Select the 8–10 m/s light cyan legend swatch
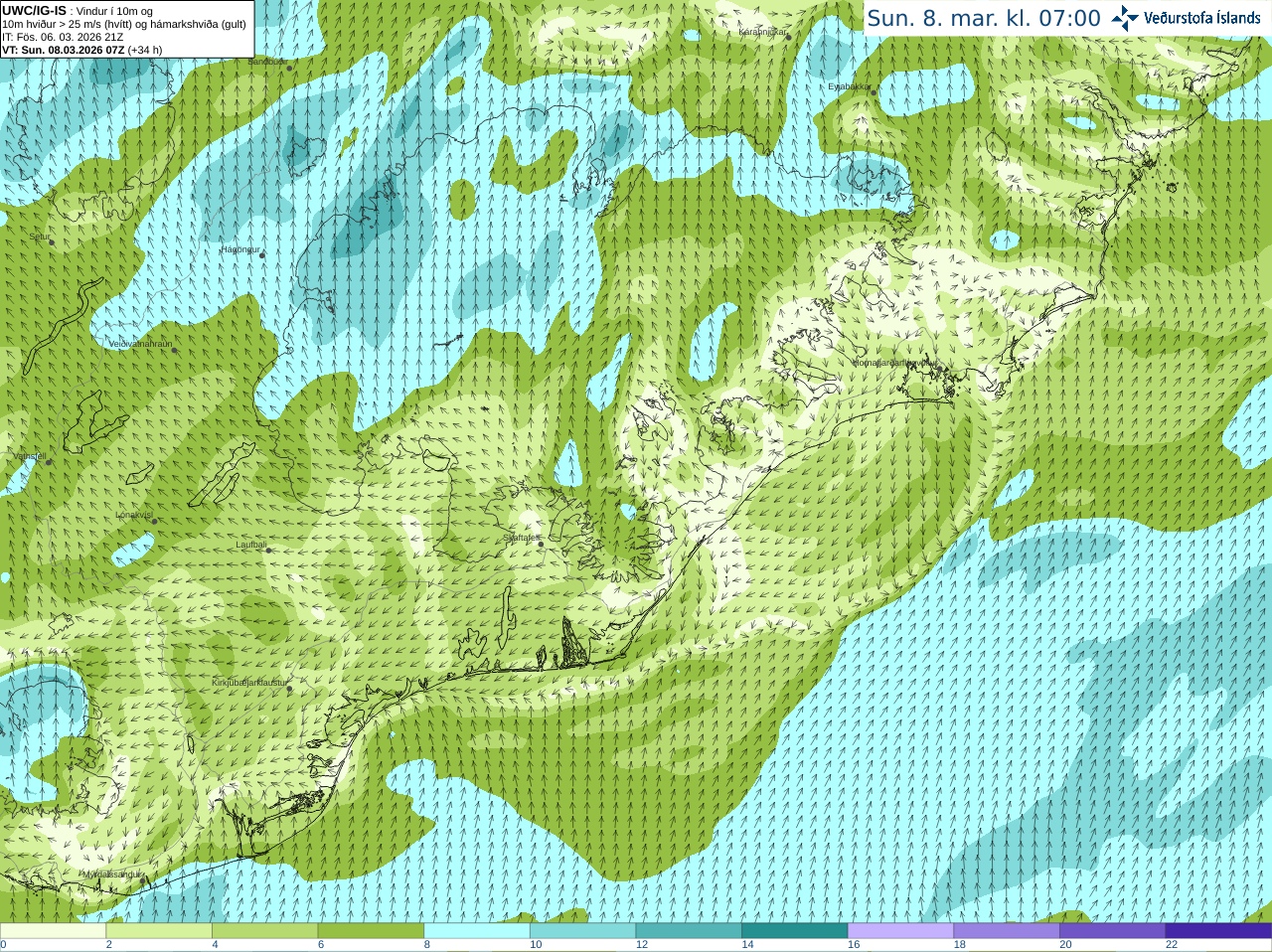The width and height of the screenshot is (1272, 952). click(x=477, y=931)
